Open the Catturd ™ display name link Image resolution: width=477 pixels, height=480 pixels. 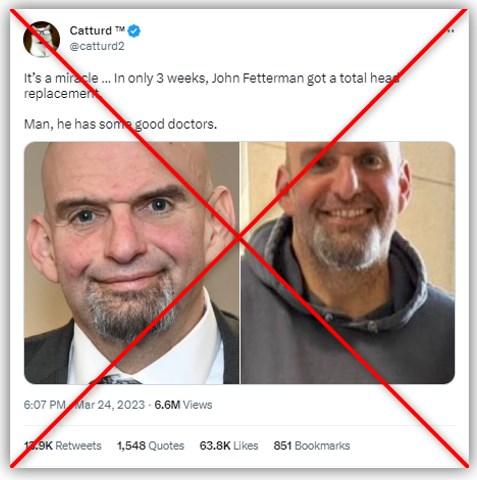click(x=97, y=31)
